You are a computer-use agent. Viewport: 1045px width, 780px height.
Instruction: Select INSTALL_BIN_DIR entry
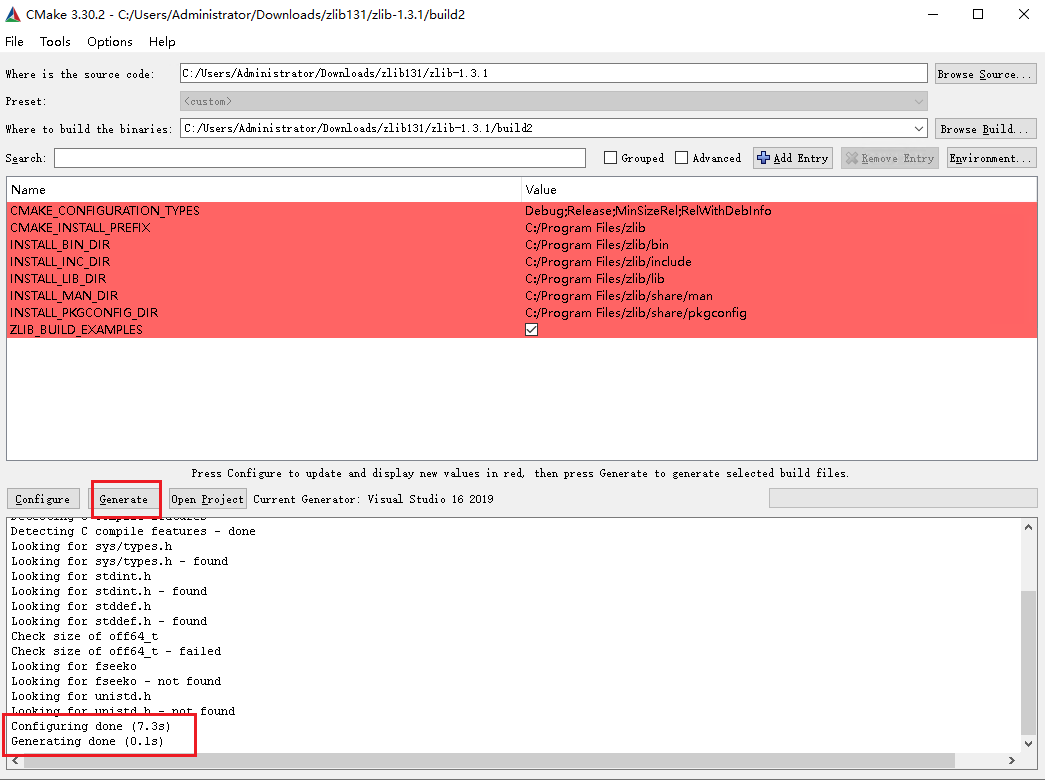pos(60,245)
